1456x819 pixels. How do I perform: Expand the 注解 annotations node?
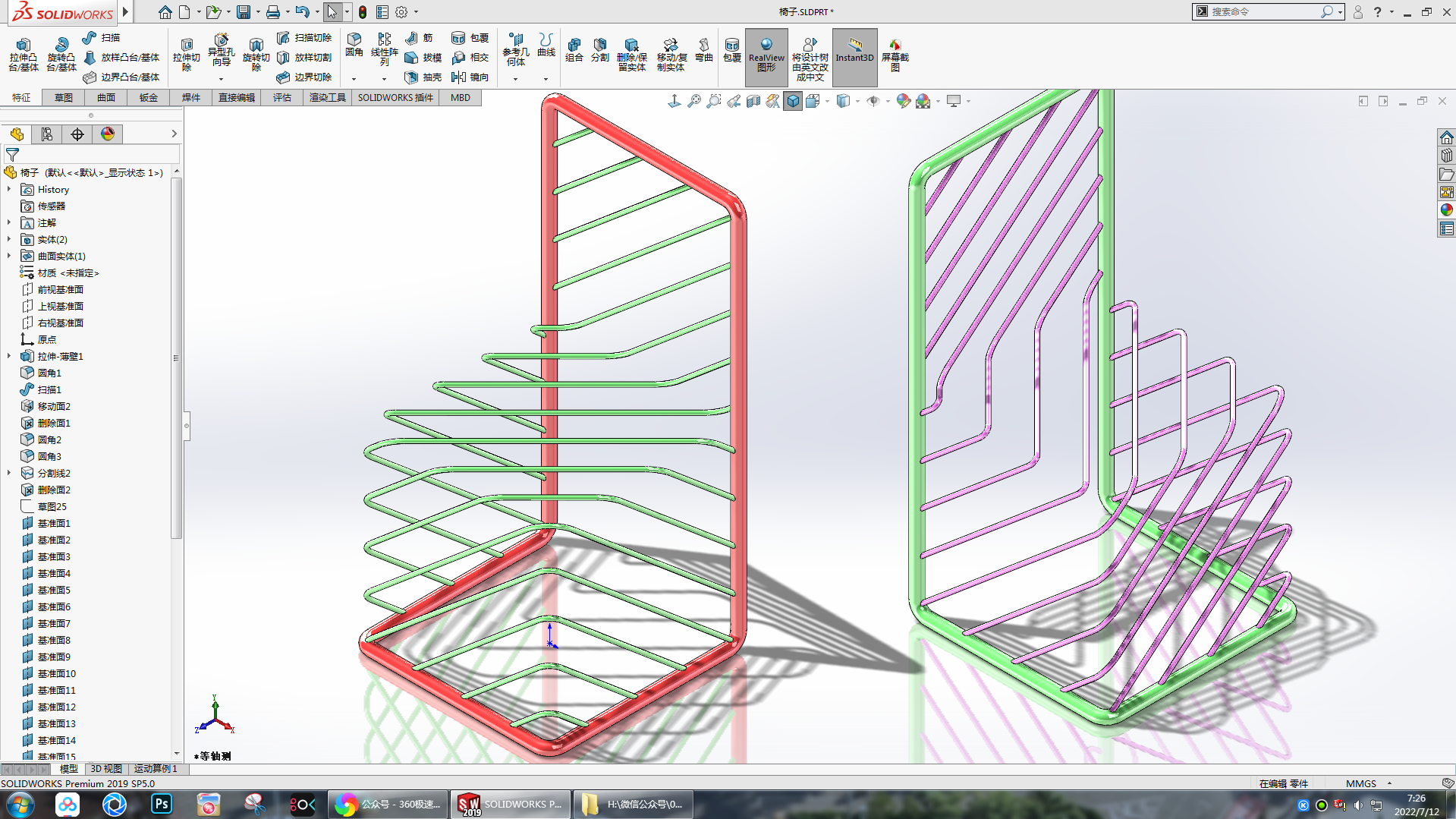point(9,223)
